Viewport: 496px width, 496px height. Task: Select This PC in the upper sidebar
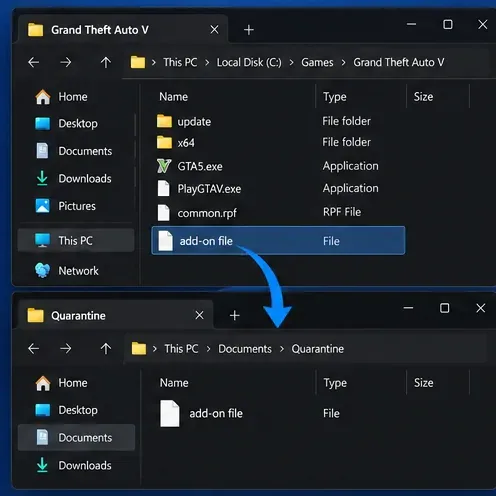point(76,240)
